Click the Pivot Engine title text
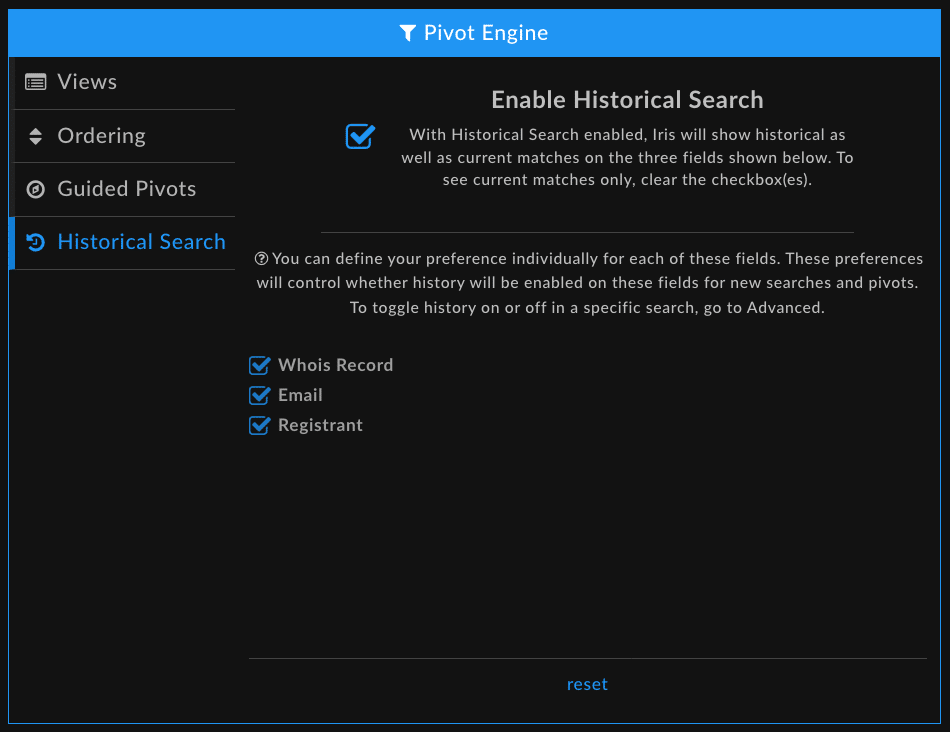Screen dimensions: 950x732 (x=486, y=33)
